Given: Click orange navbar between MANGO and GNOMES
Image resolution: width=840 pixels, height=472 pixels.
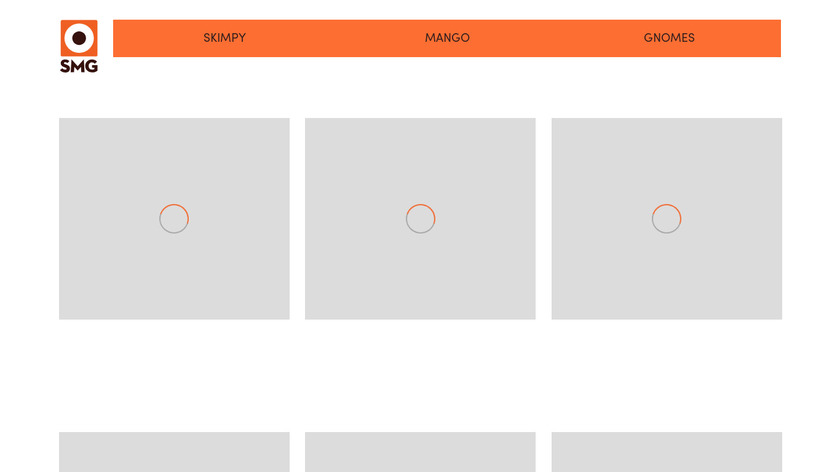Looking at the screenshot, I should [x=557, y=38].
